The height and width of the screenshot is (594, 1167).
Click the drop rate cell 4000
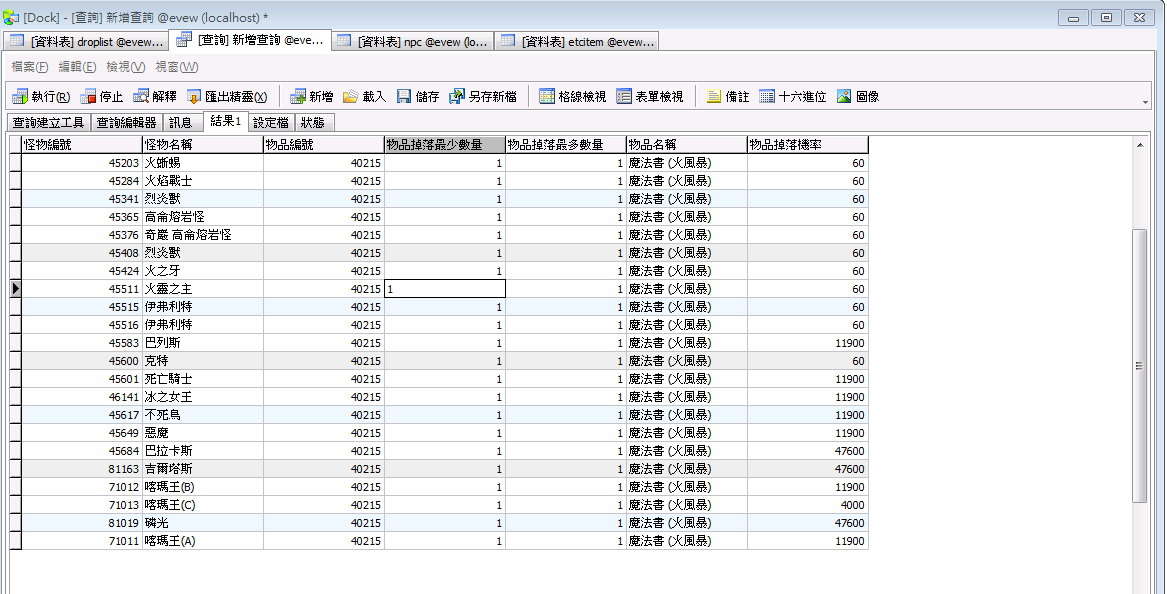click(x=808, y=505)
